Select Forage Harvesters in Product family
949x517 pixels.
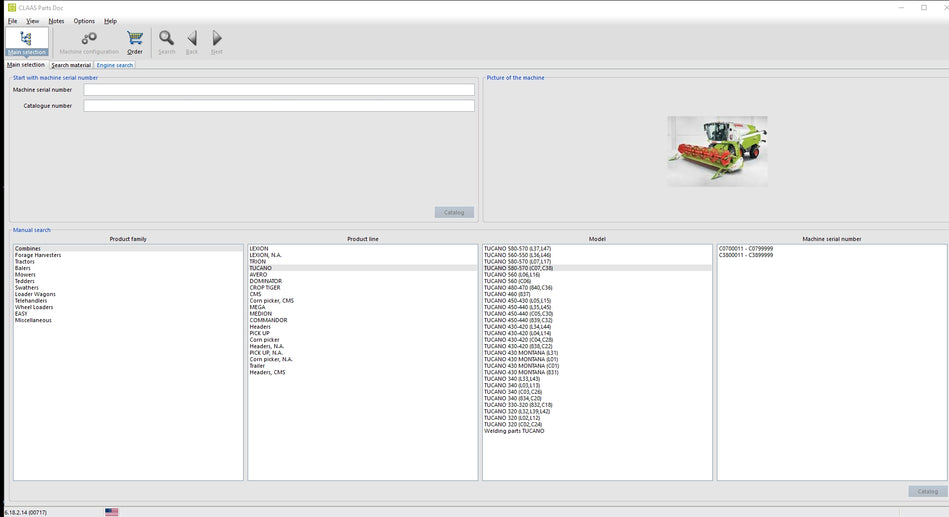[38, 255]
